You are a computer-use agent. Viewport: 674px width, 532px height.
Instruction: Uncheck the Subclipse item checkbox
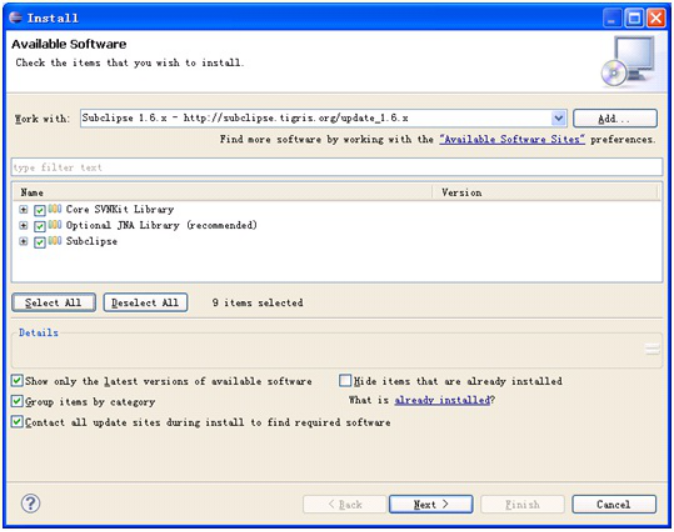click(40, 242)
